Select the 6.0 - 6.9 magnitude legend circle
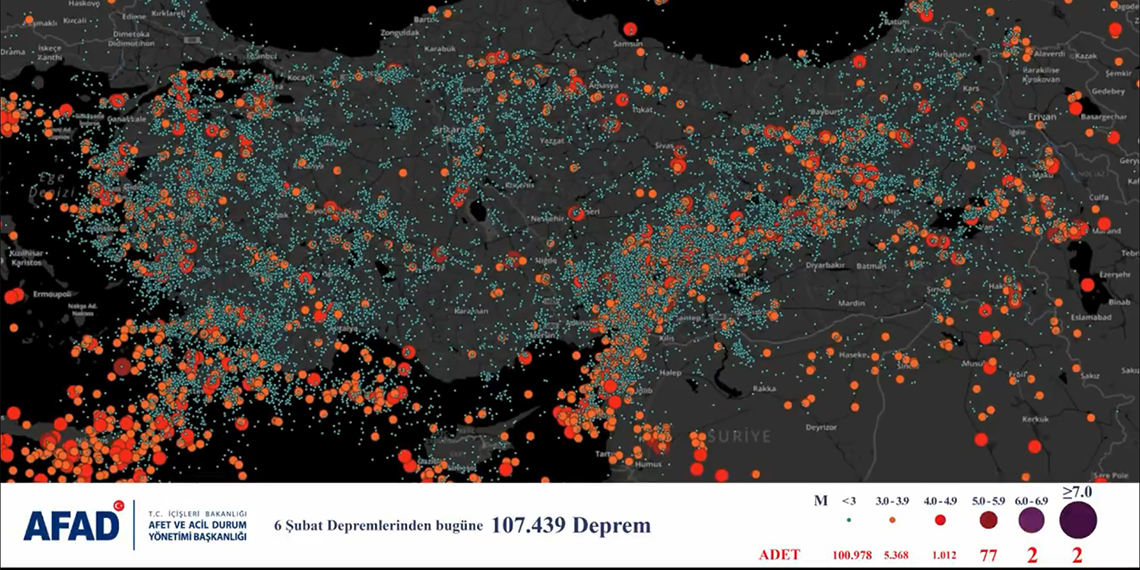The image size is (1140, 570). pyautogui.click(x=1031, y=520)
